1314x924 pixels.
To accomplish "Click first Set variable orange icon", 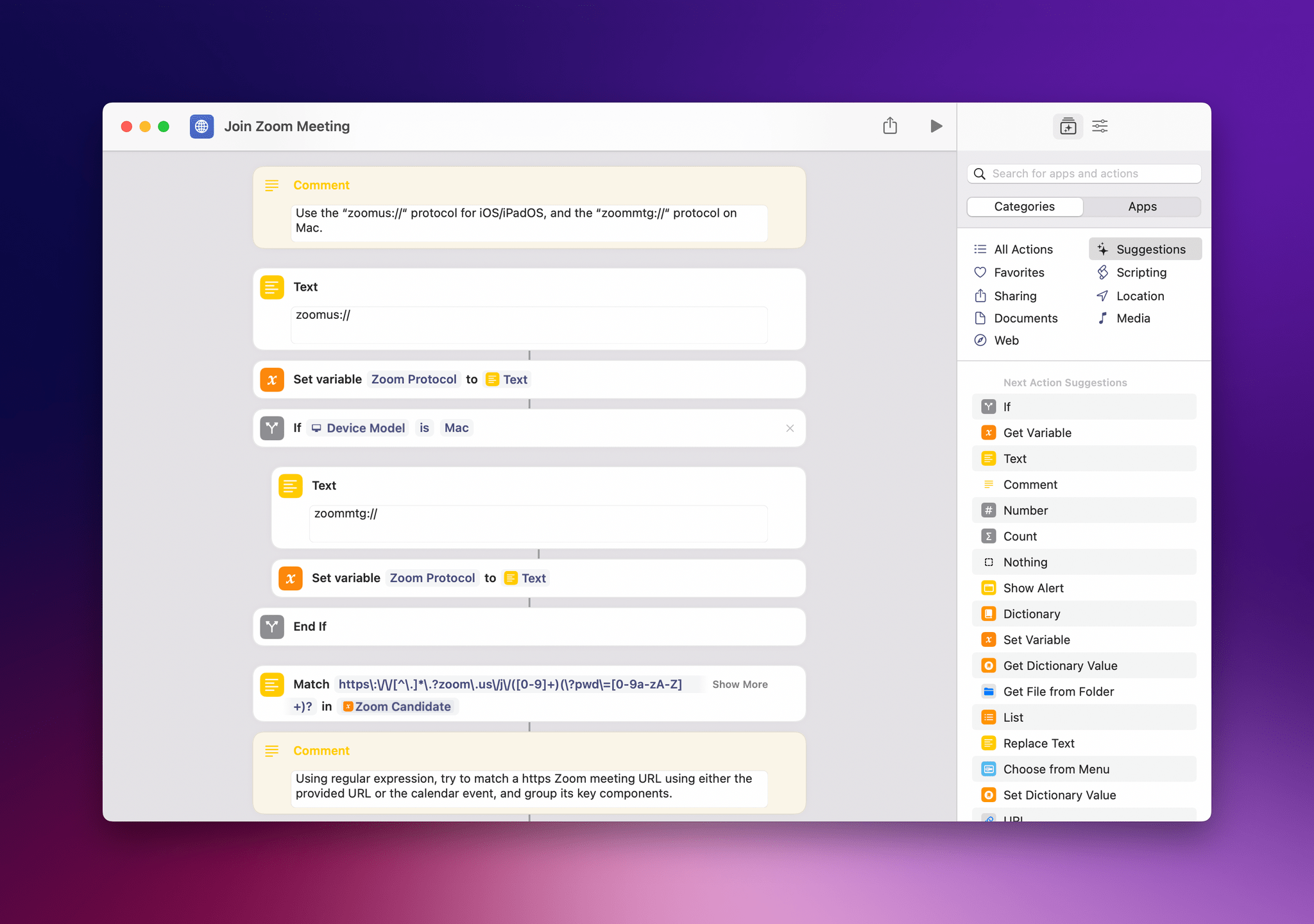I will [x=272, y=379].
